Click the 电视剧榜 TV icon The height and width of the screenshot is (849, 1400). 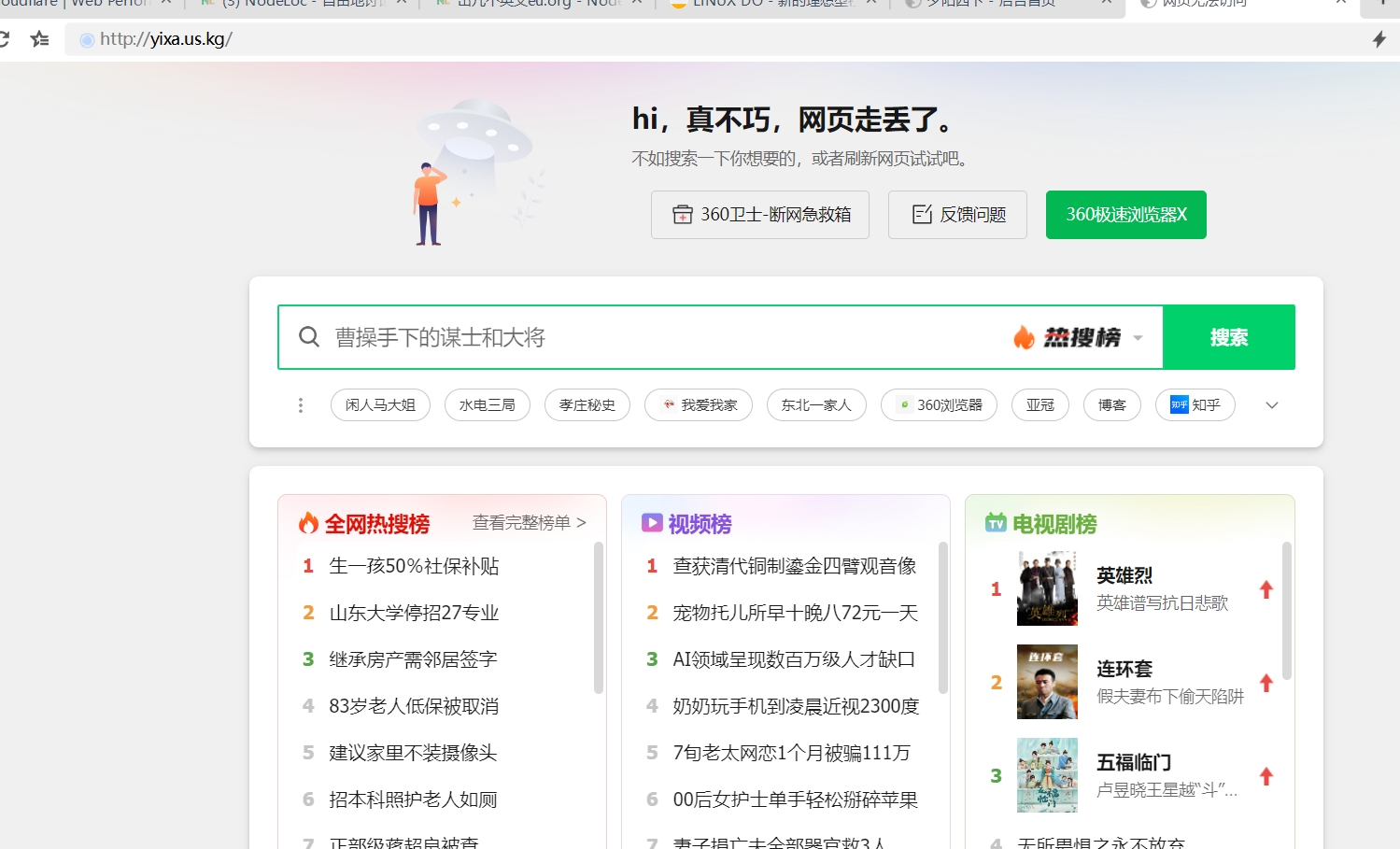996,523
